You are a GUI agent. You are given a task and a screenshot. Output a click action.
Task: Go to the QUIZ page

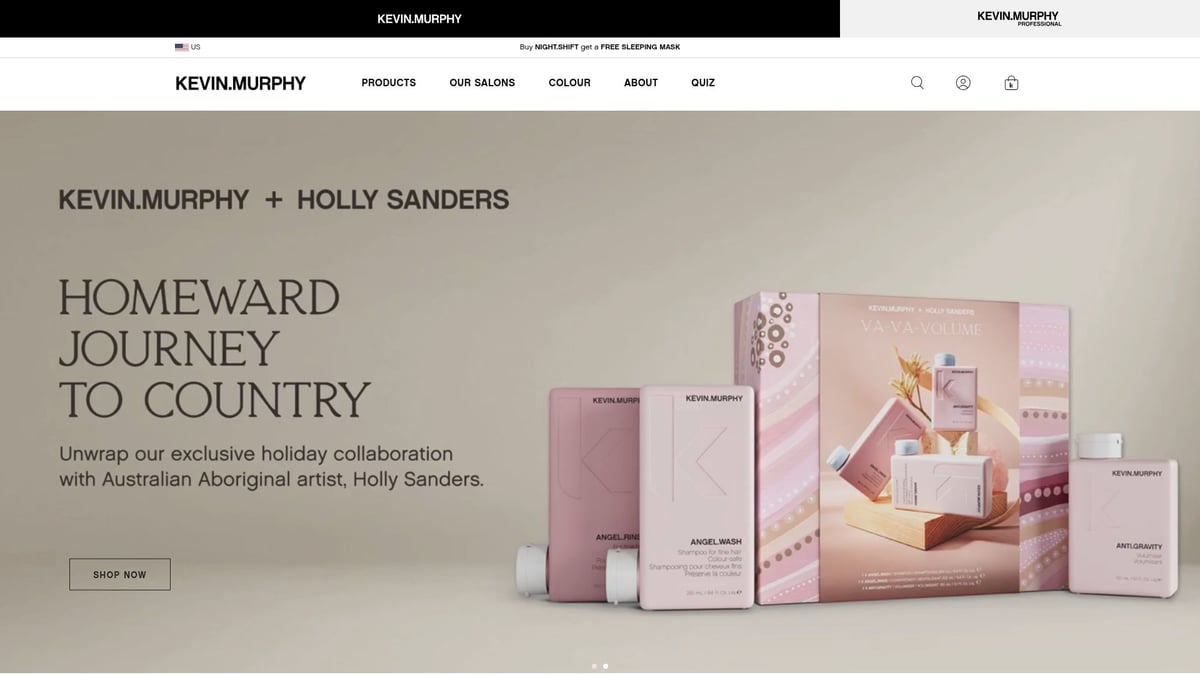pyautogui.click(x=703, y=83)
